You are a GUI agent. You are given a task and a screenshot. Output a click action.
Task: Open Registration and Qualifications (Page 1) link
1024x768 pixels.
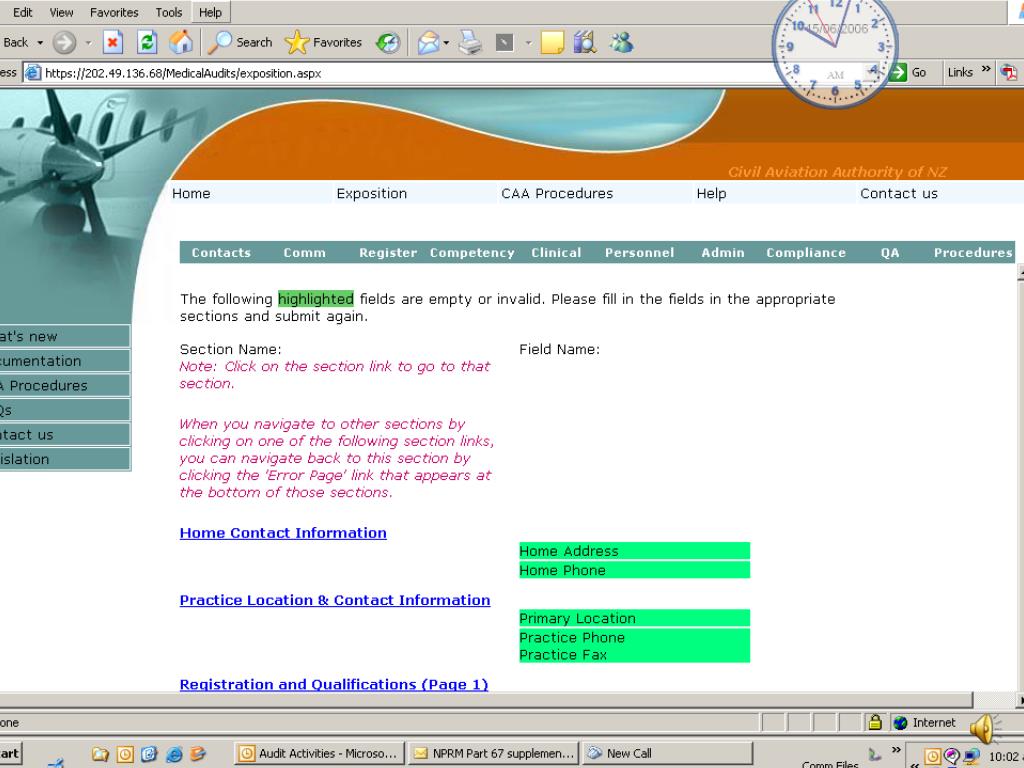pyautogui.click(x=334, y=684)
